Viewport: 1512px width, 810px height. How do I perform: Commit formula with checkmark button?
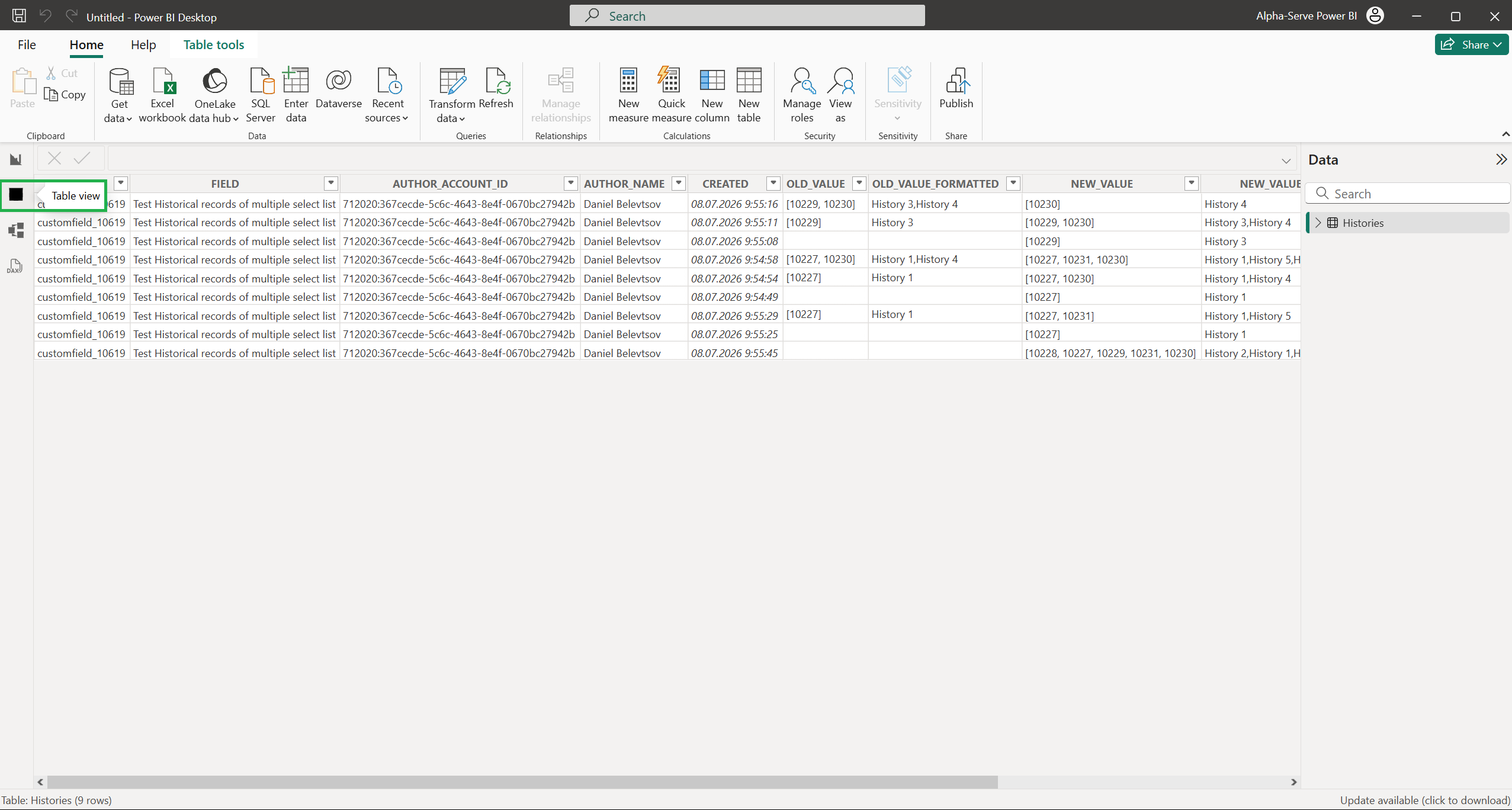[x=82, y=158]
